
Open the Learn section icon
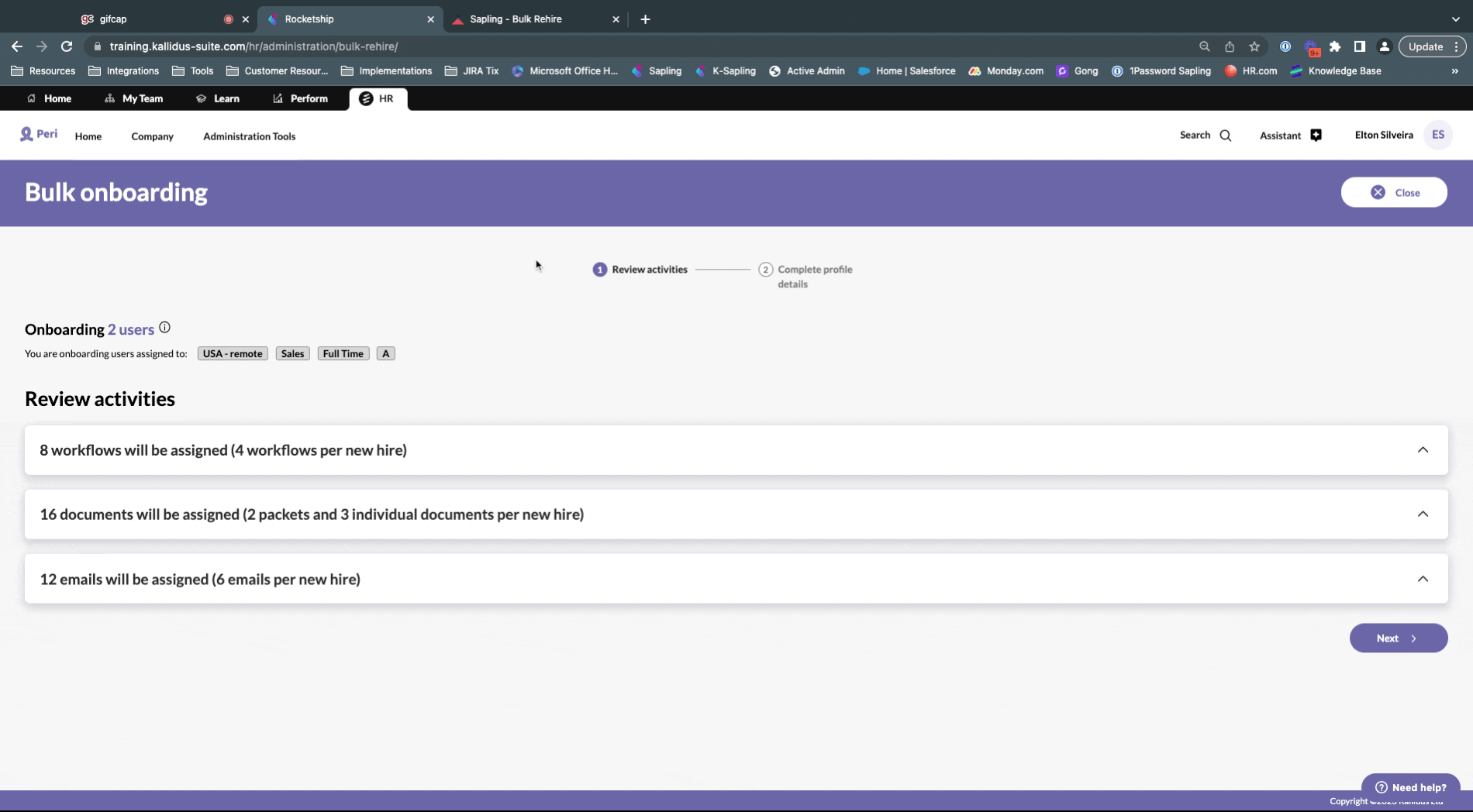coord(201,98)
